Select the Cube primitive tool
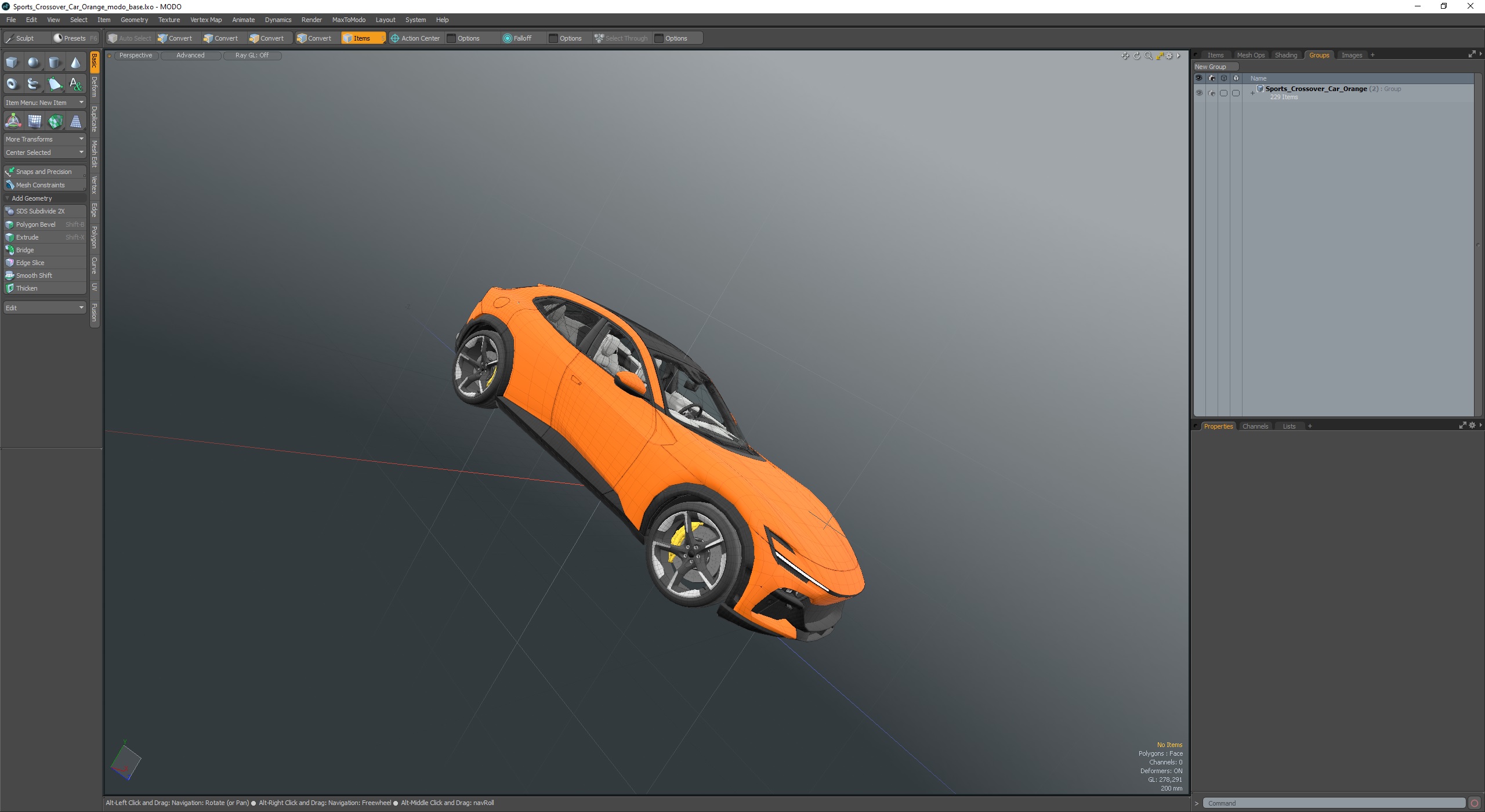 click(12, 63)
